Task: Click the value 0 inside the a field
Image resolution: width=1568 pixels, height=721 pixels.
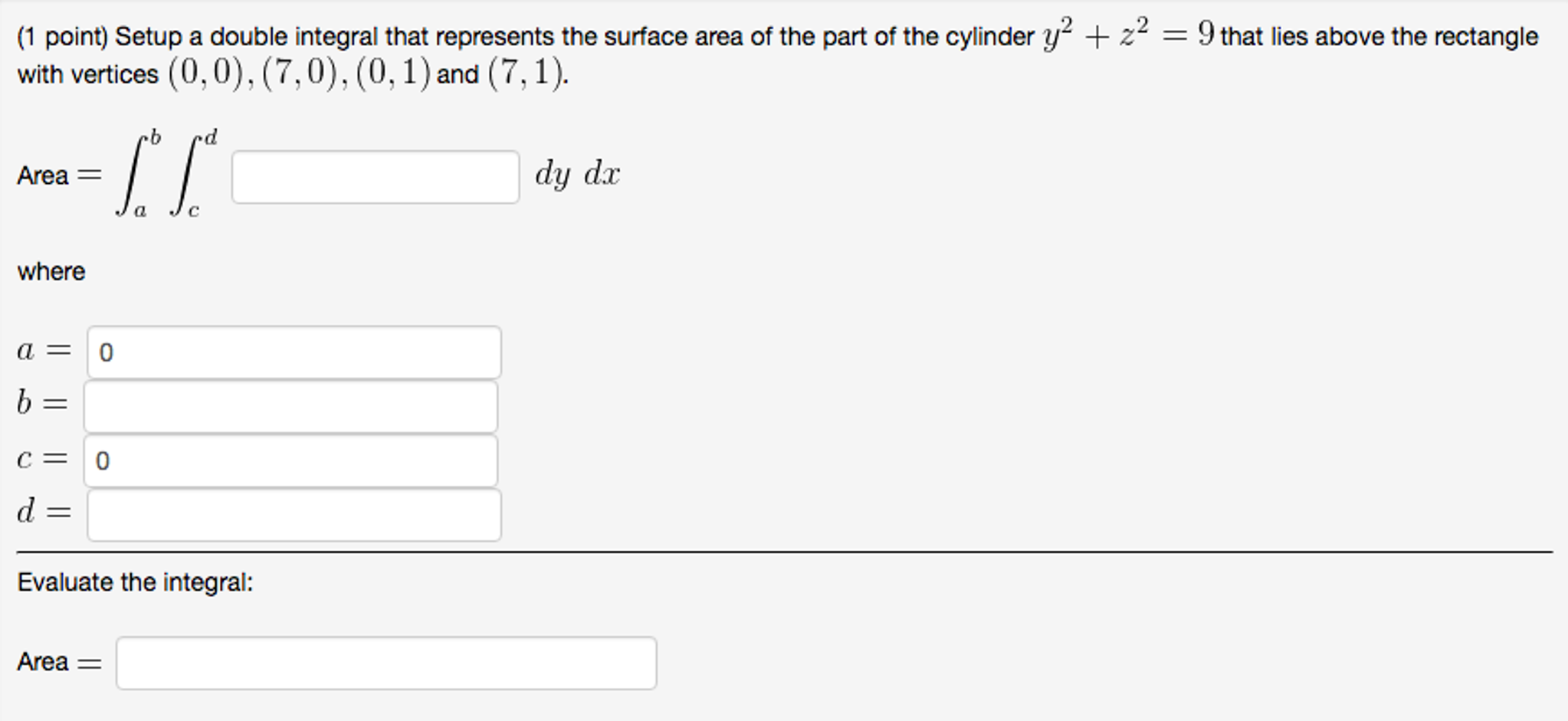Action: (105, 353)
